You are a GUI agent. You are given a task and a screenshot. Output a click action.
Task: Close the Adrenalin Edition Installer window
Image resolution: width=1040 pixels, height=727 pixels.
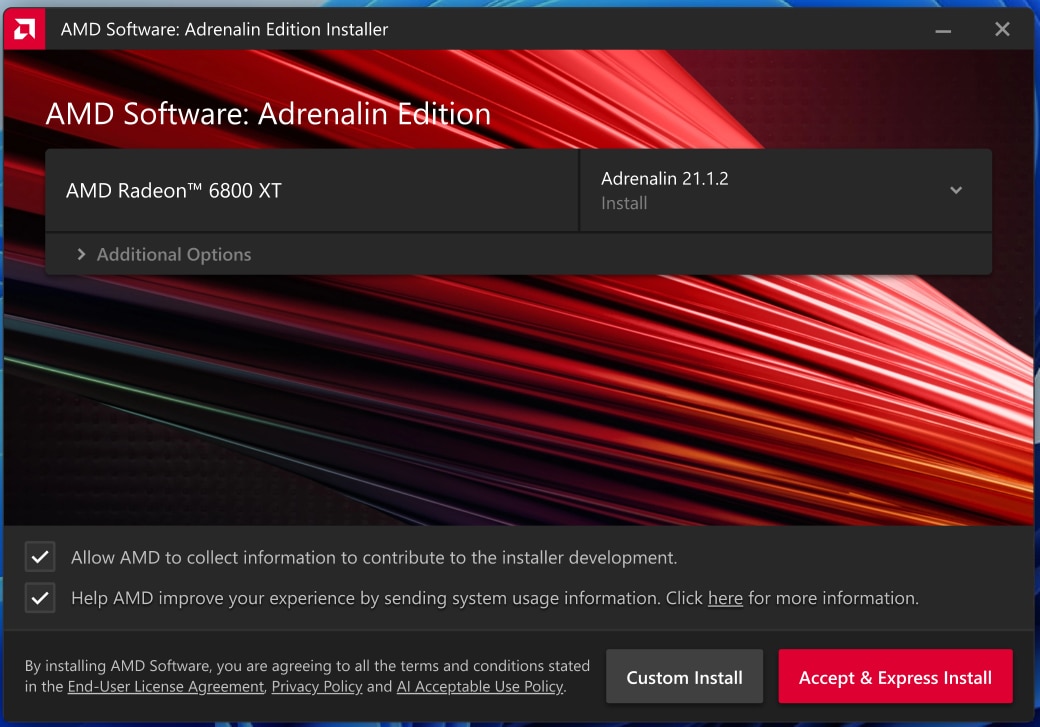tap(1002, 30)
